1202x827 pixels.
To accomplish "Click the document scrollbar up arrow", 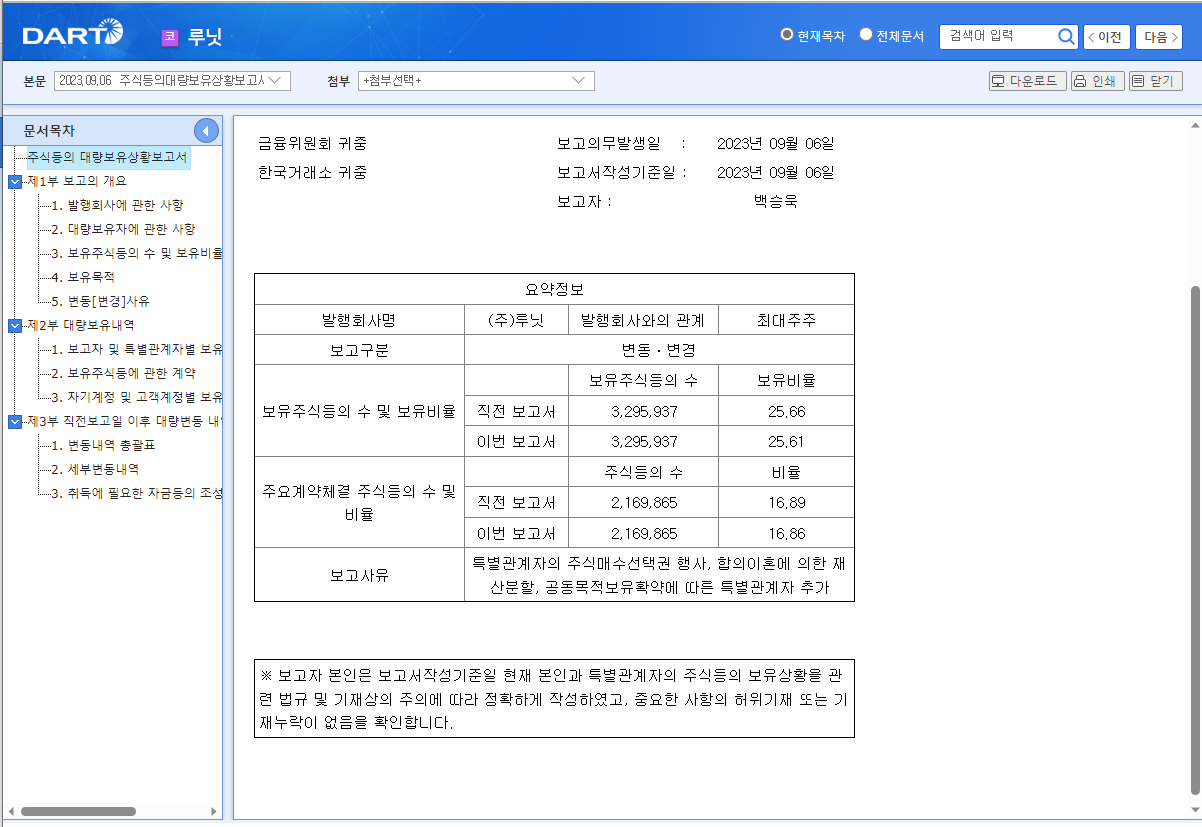I will [1195, 126].
